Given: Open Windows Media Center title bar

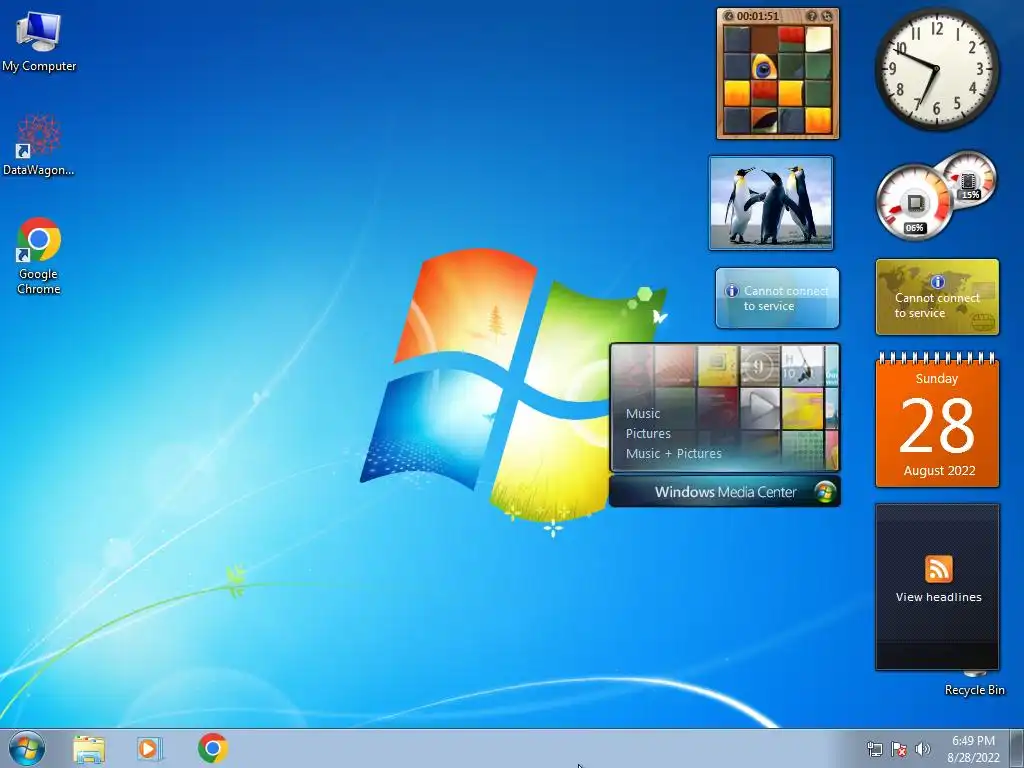Looking at the screenshot, I should [725, 492].
